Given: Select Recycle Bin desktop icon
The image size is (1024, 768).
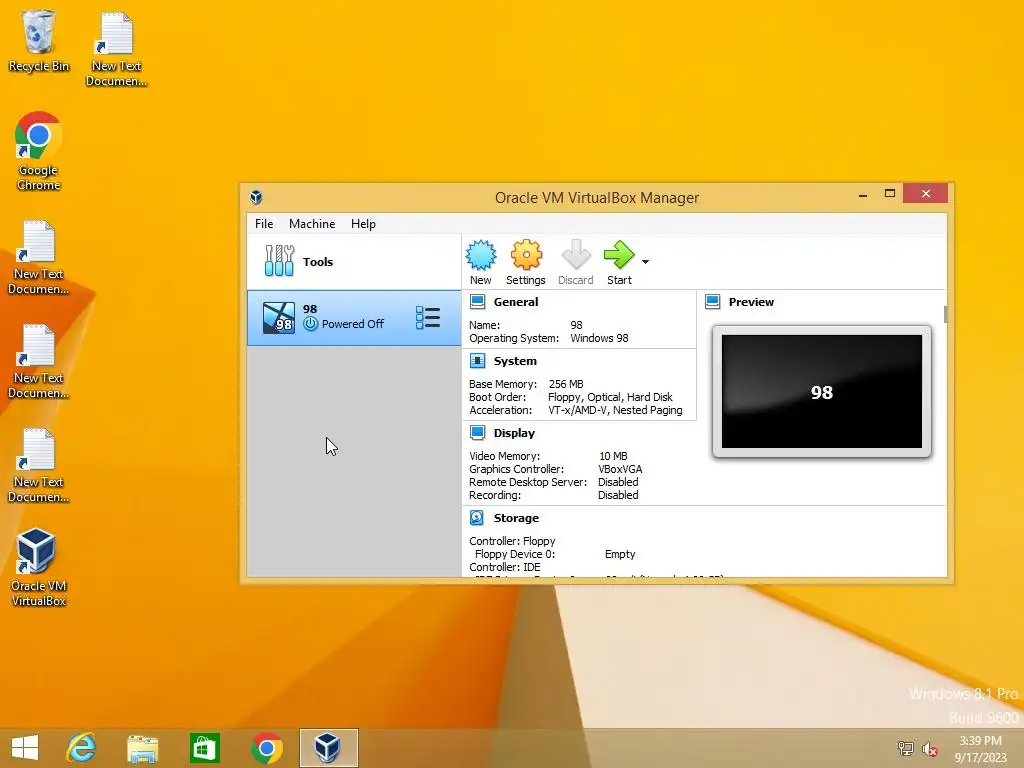Looking at the screenshot, I should click(x=39, y=41).
